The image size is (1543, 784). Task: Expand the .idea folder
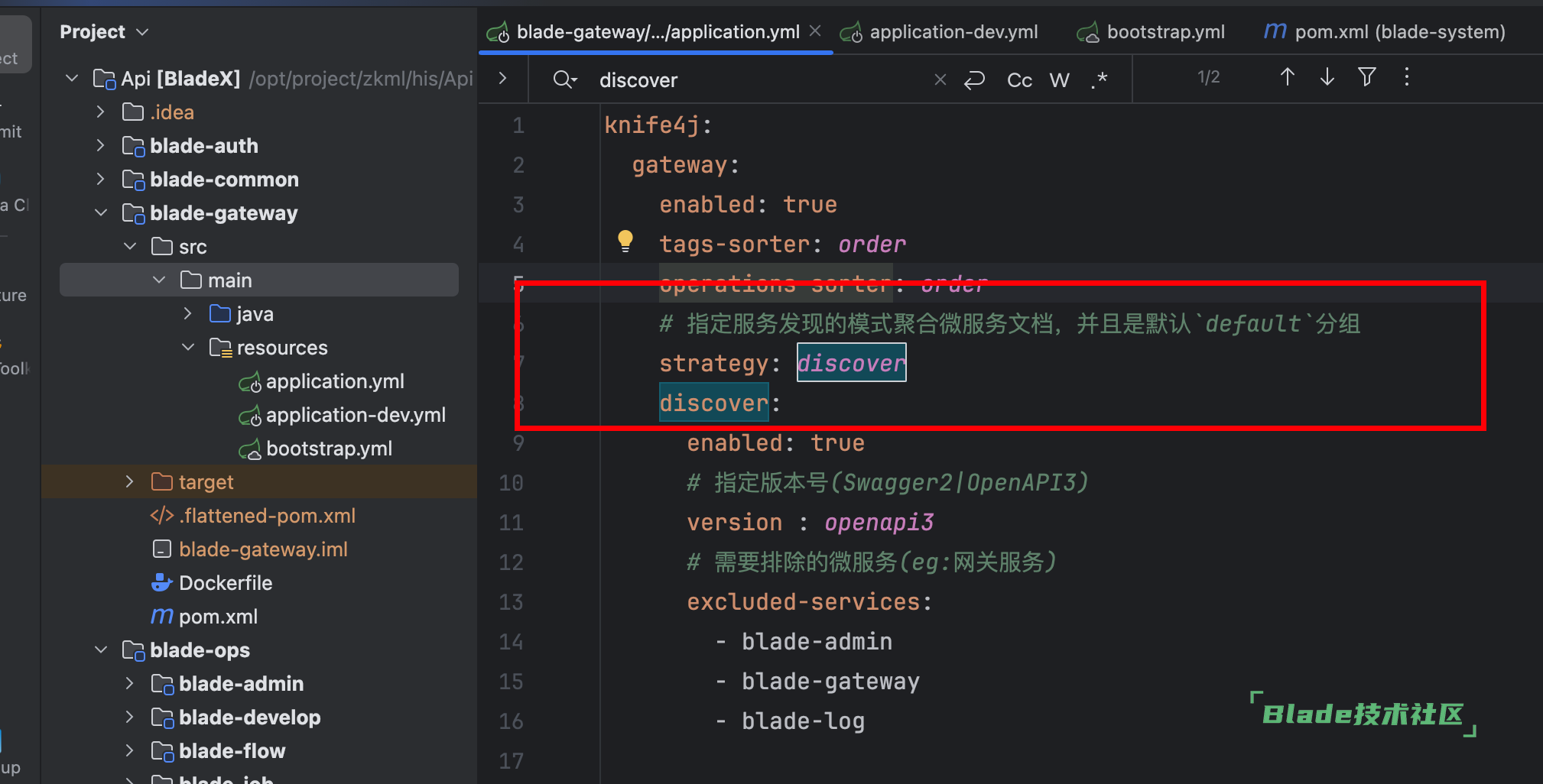coord(101,112)
